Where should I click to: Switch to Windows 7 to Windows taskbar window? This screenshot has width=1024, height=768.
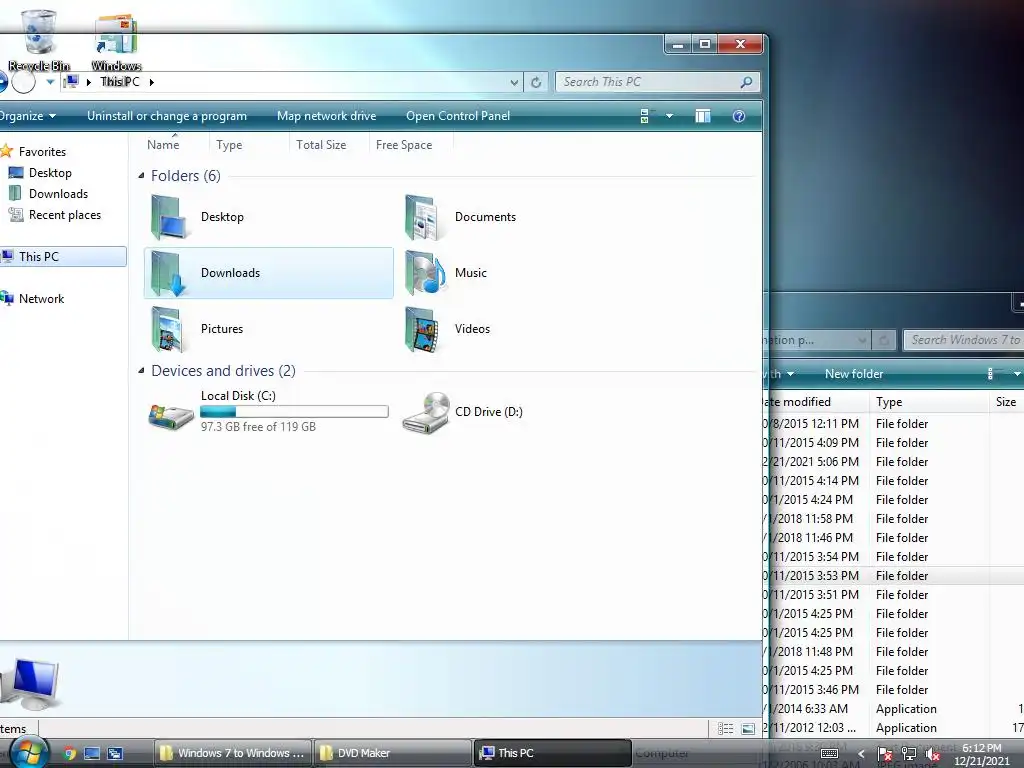[232, 753]
